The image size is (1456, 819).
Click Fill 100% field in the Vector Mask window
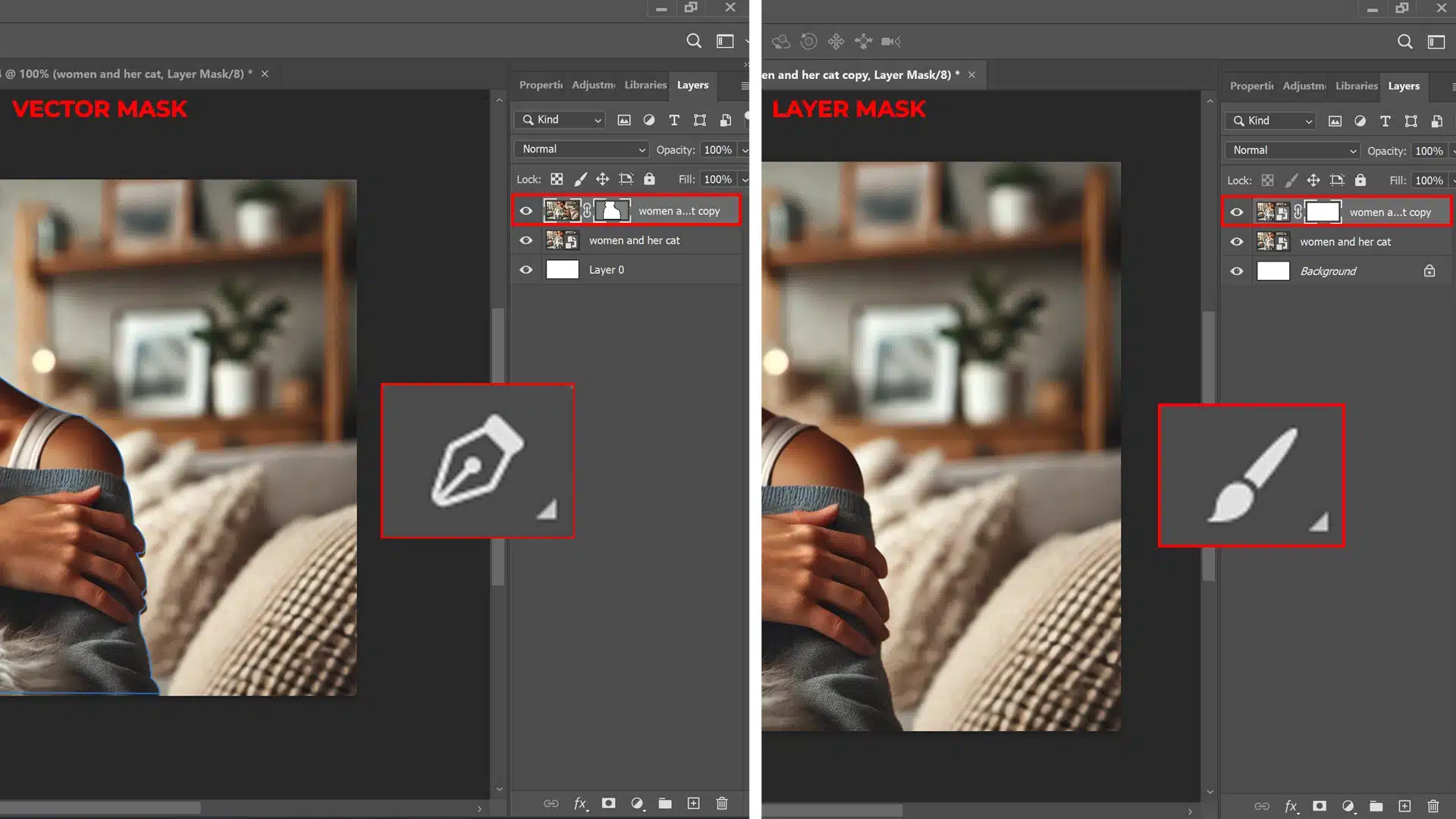tap(717, 180)
